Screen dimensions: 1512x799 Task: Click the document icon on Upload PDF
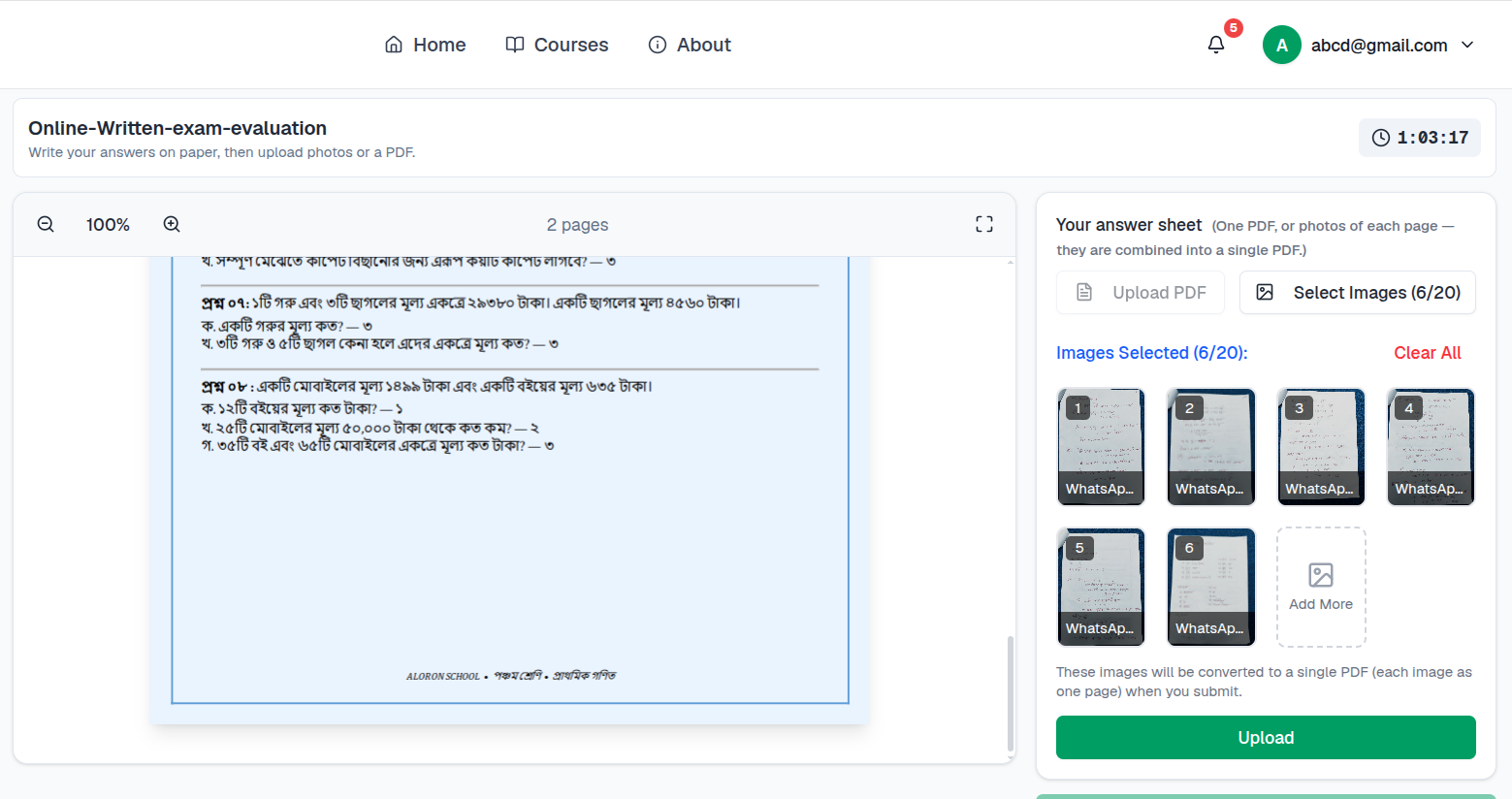click(1085, 292)
